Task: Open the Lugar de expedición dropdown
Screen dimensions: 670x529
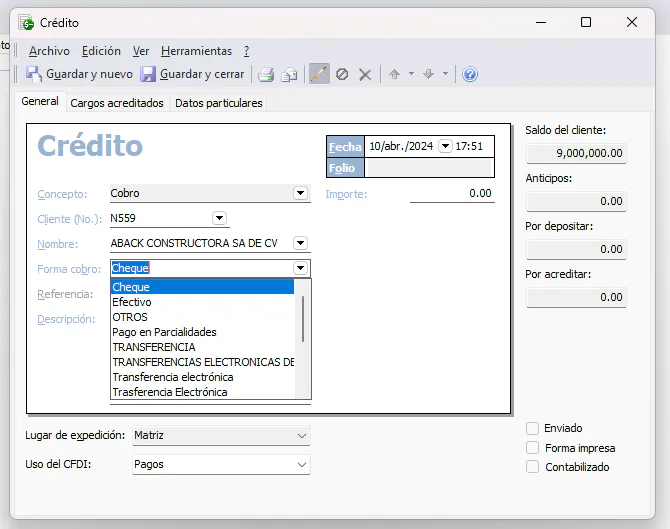Action: pyautogui.click(x=301, y=436)
